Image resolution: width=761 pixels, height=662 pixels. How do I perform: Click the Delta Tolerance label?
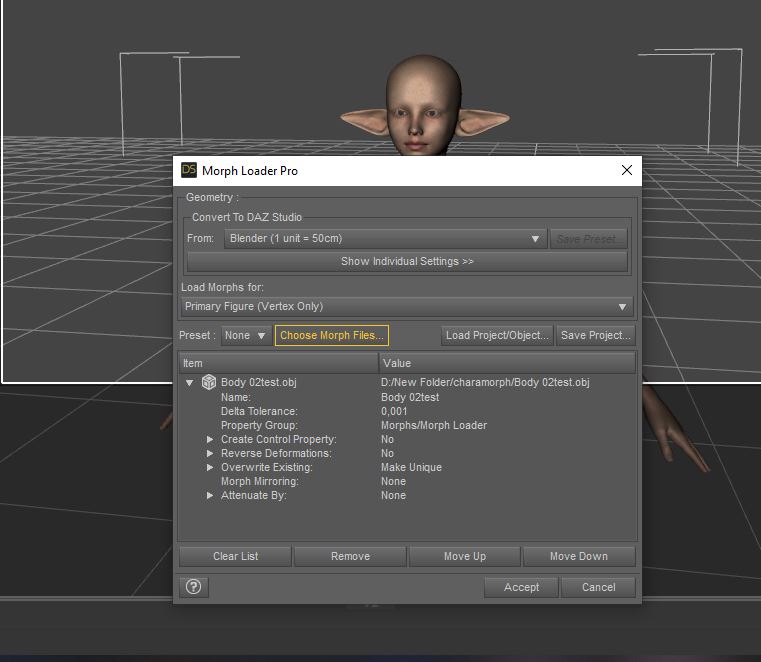[259, 411]
